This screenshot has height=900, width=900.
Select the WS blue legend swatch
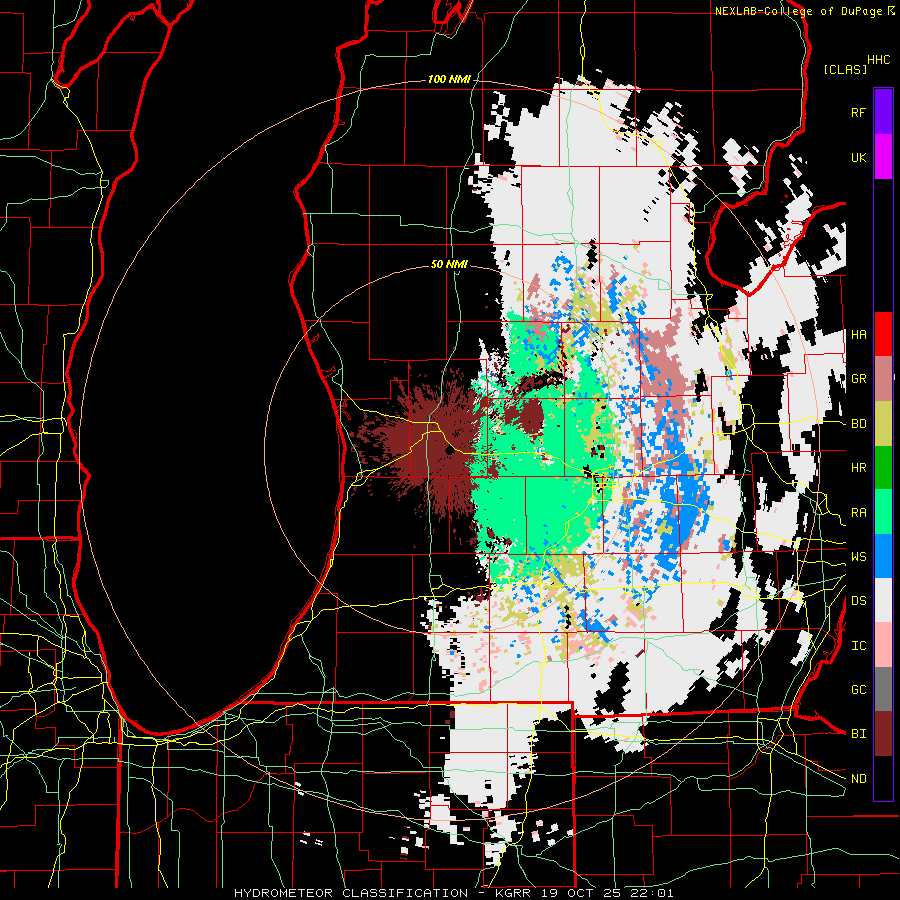(x=883, y=556)
